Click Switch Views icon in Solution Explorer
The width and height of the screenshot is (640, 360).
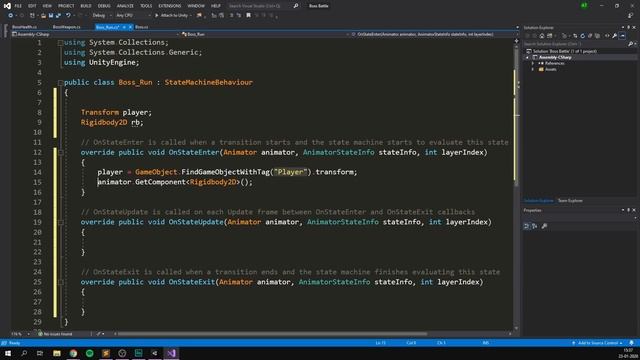pos(549,36)
